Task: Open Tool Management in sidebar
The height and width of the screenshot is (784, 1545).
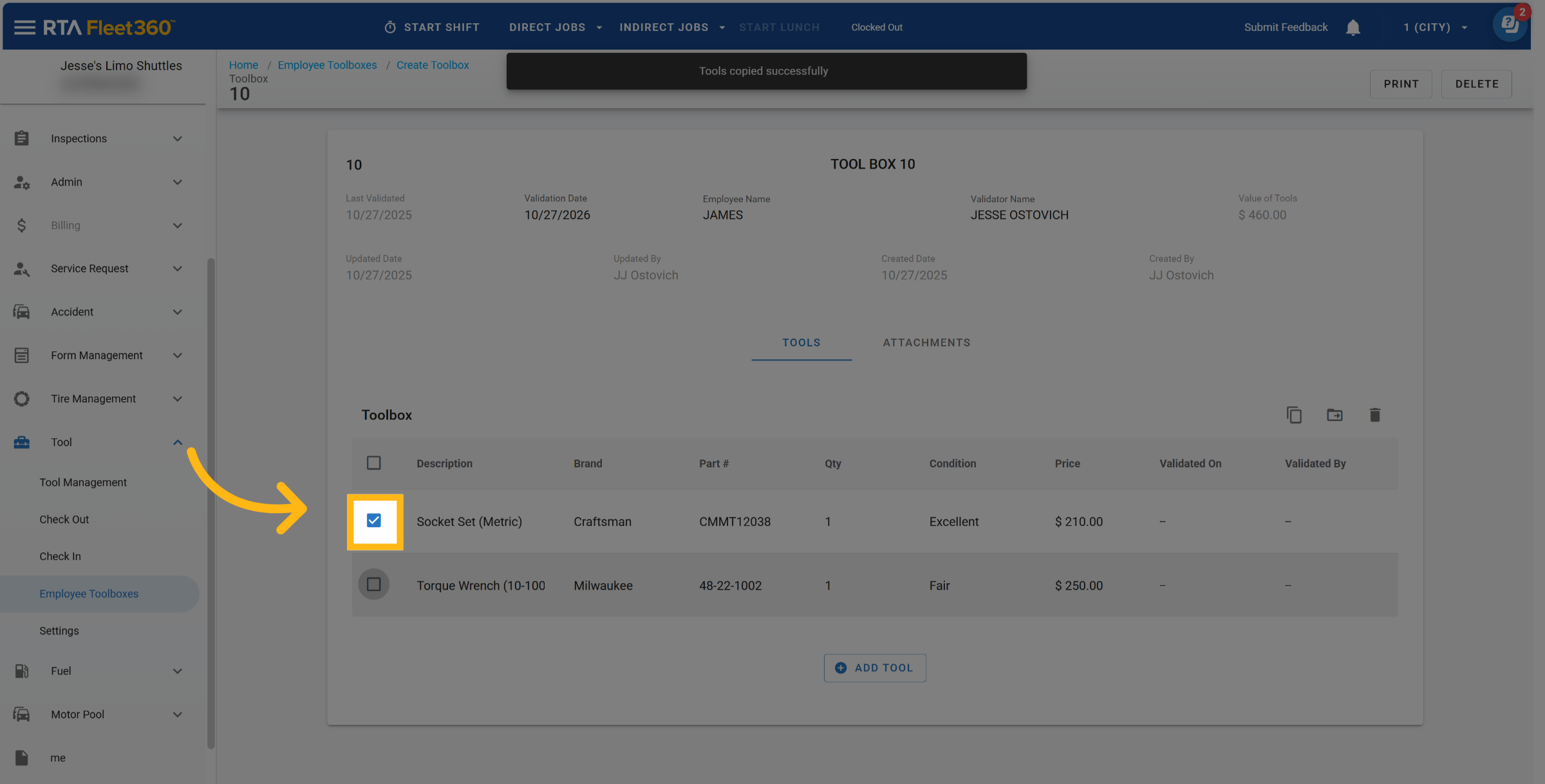Action: [x=83, y=482]
